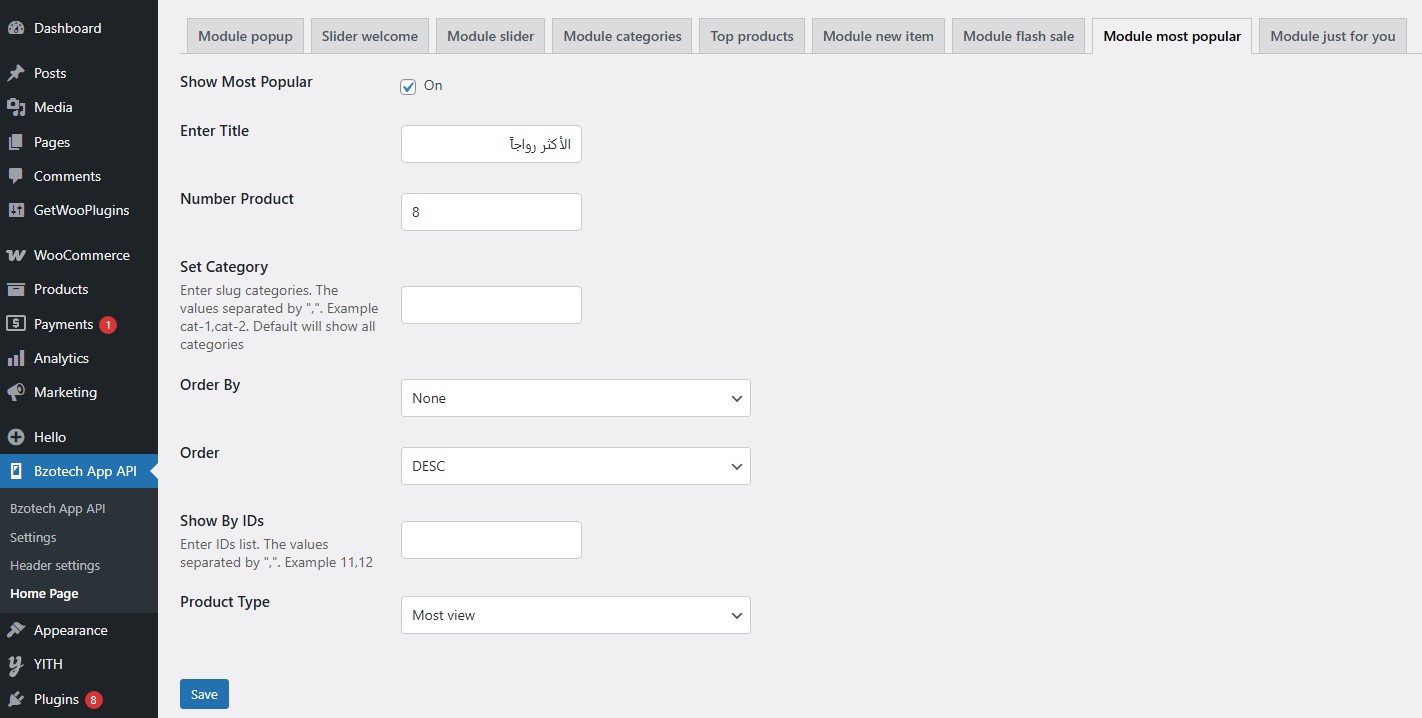Screen dimensions: 1422x718
Task: Click the Hello plus icon
Action: point(16,437)
